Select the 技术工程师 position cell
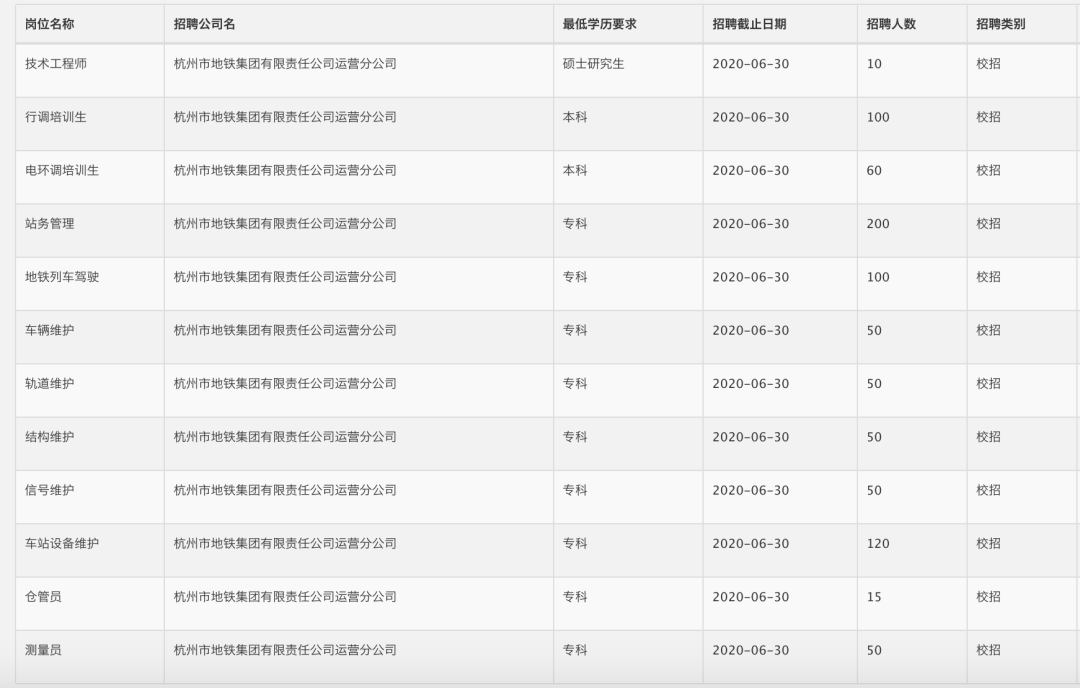 tap(56, 63)
